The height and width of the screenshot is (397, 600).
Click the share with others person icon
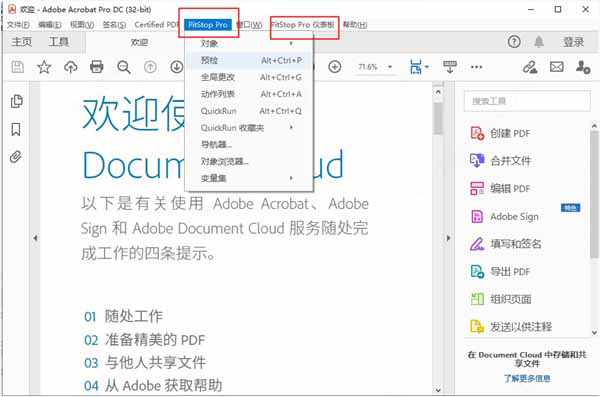(x=583, y=67)
